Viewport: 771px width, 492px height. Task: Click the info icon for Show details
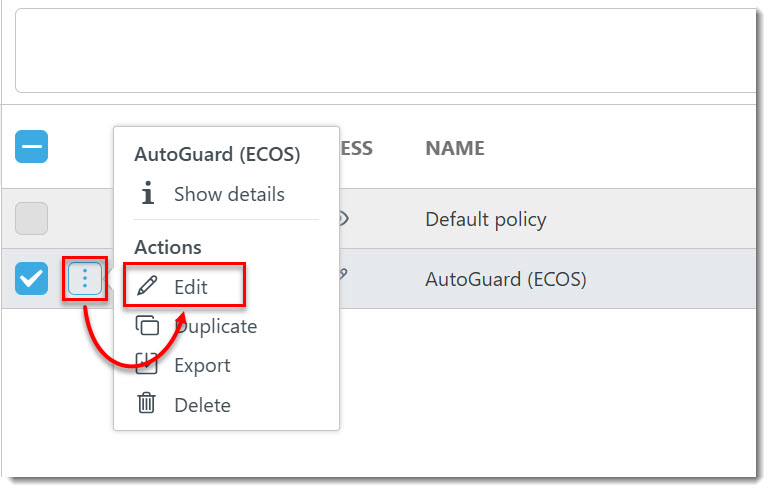point(148,193)
